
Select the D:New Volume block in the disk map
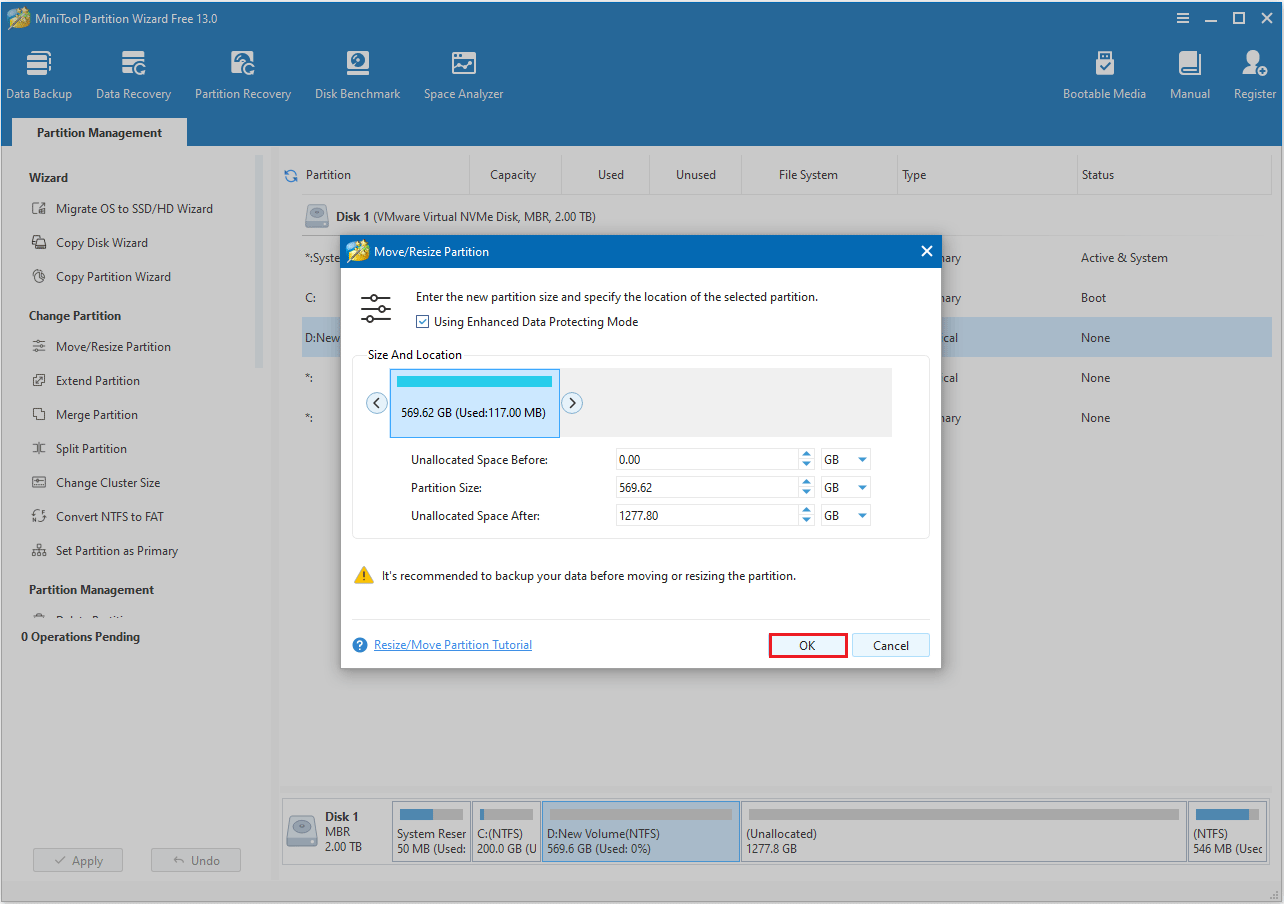[641, 831]
